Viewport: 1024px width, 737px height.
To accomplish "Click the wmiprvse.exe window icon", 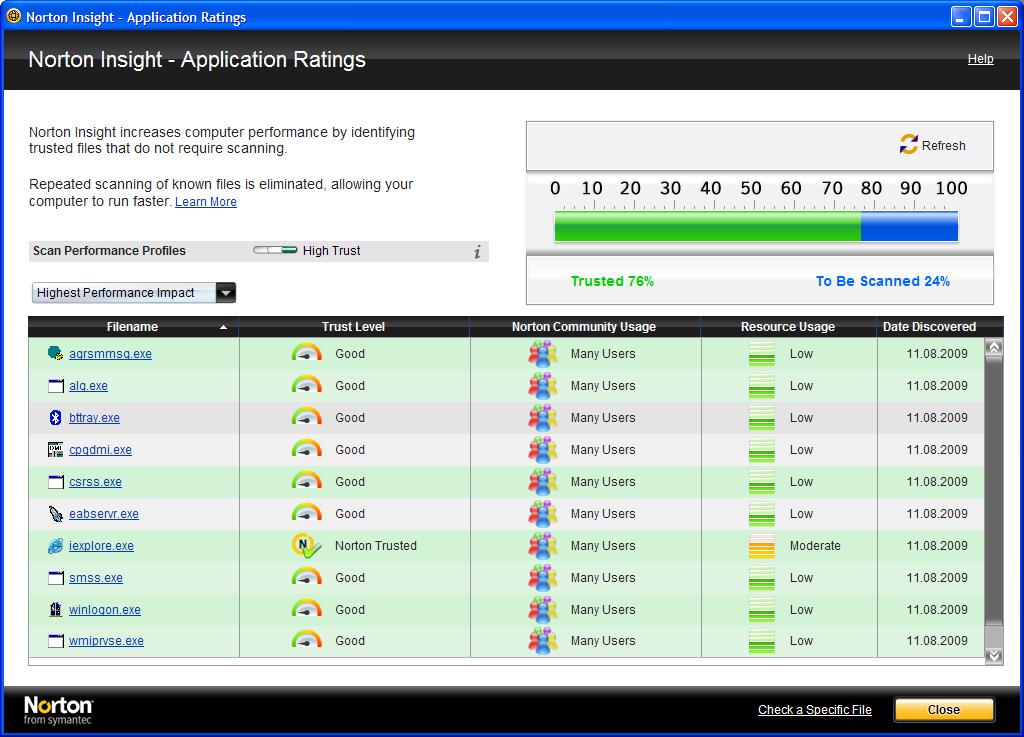I will [x=56, y=641].
